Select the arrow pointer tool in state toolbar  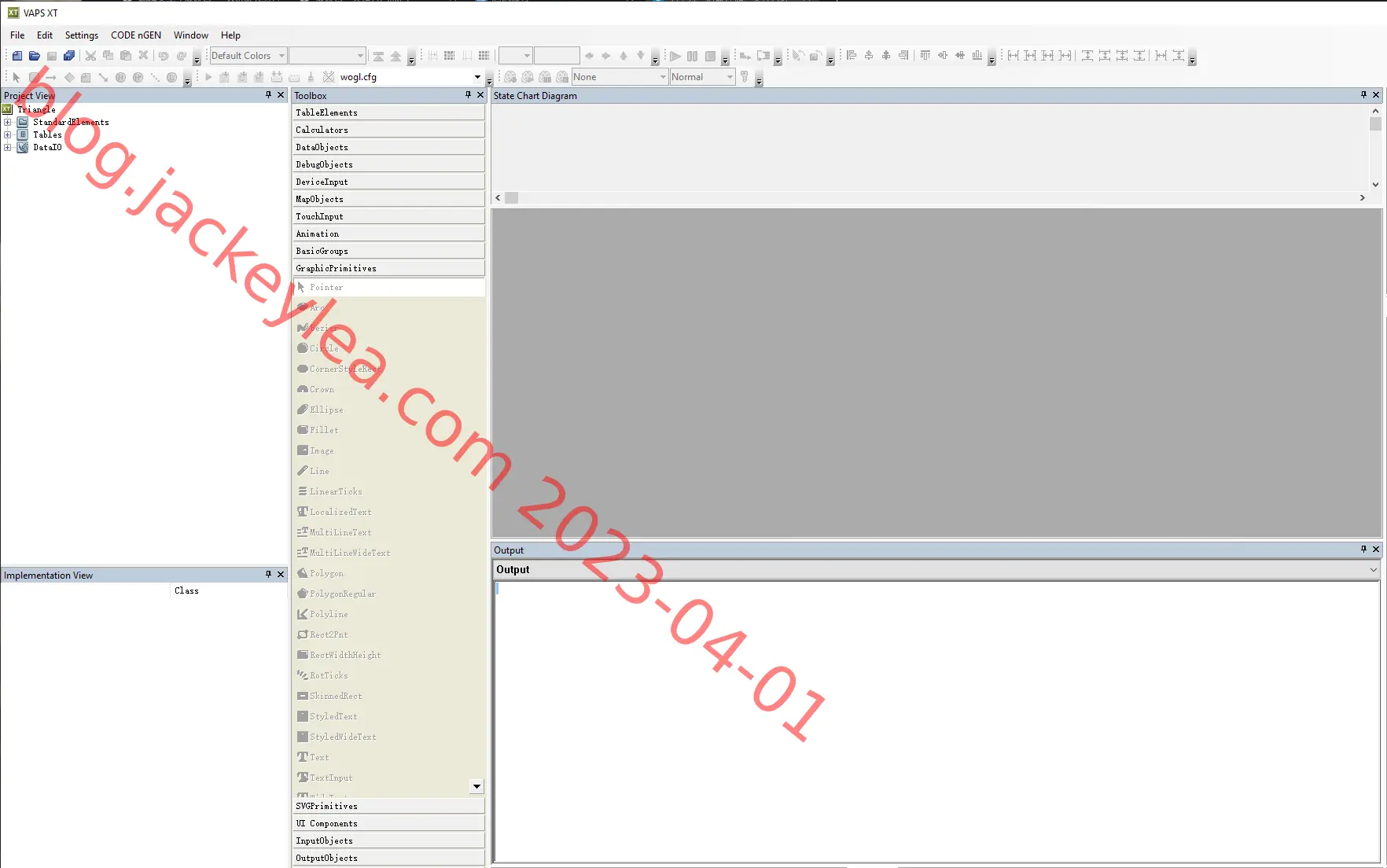pyautogui.click(x=17, y=77)
